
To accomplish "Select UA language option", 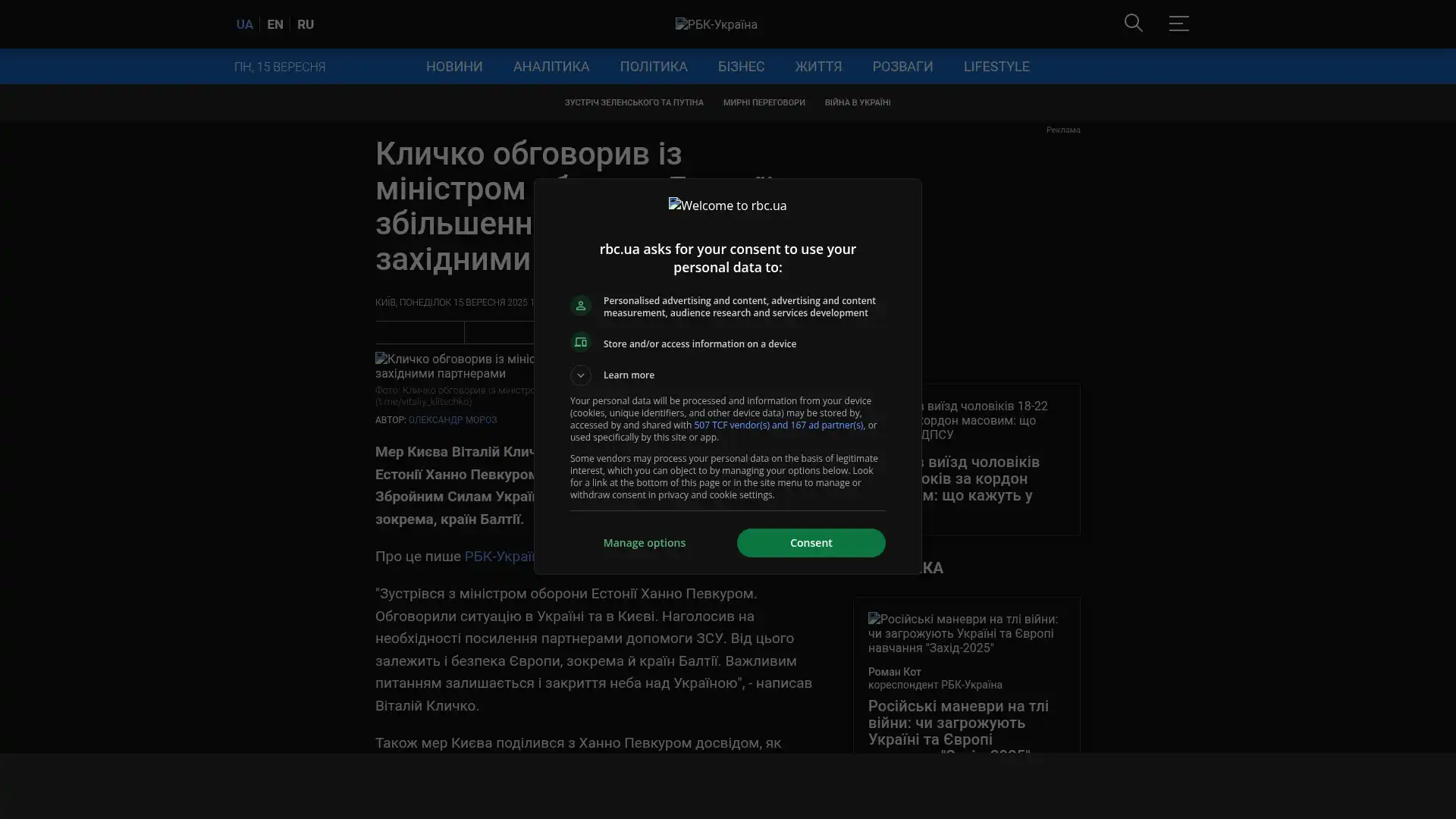I will [x=244, y=24].
